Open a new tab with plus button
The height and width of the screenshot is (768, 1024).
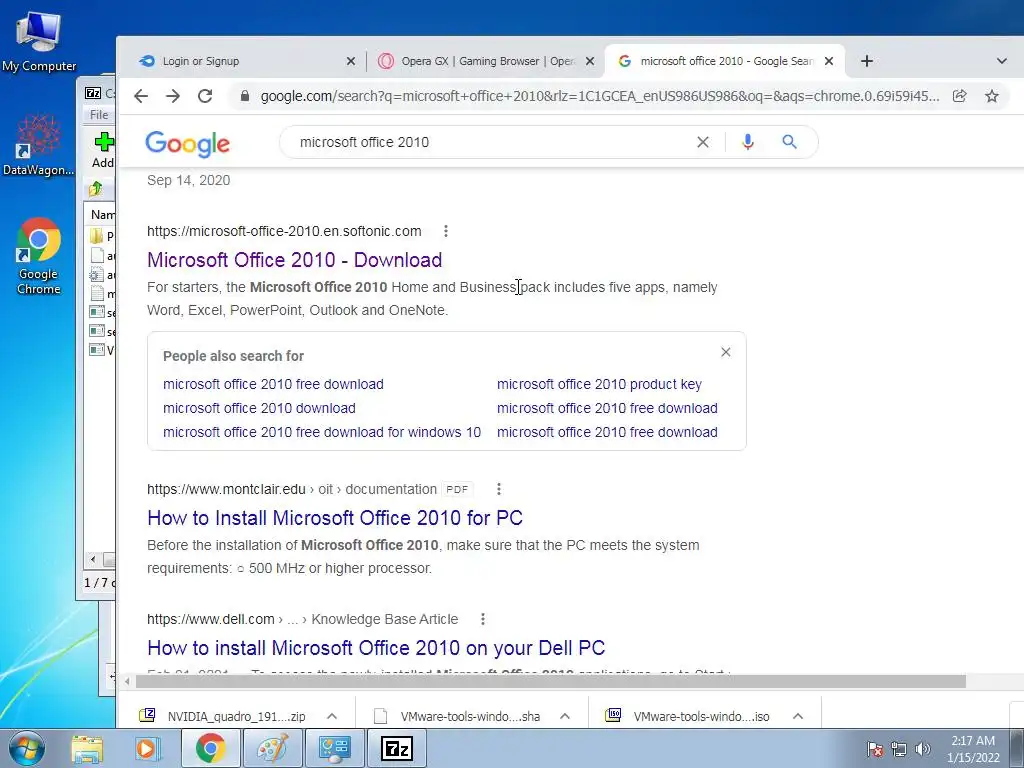867,61
